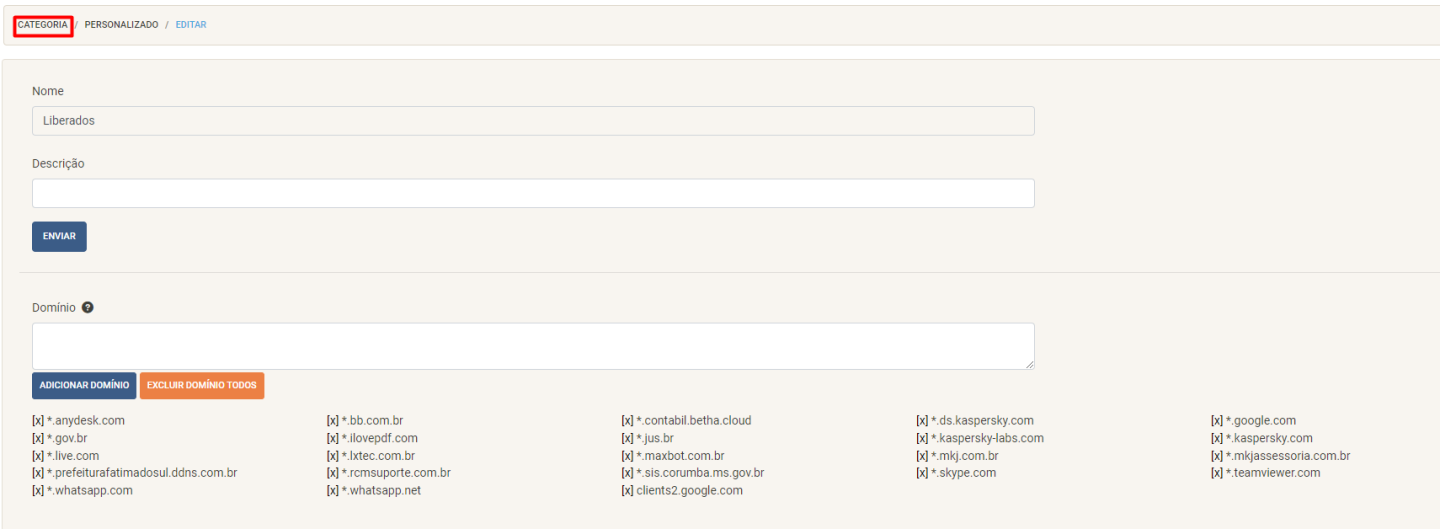Delete the *.jus.br domain entry [x]

[627, 439]
